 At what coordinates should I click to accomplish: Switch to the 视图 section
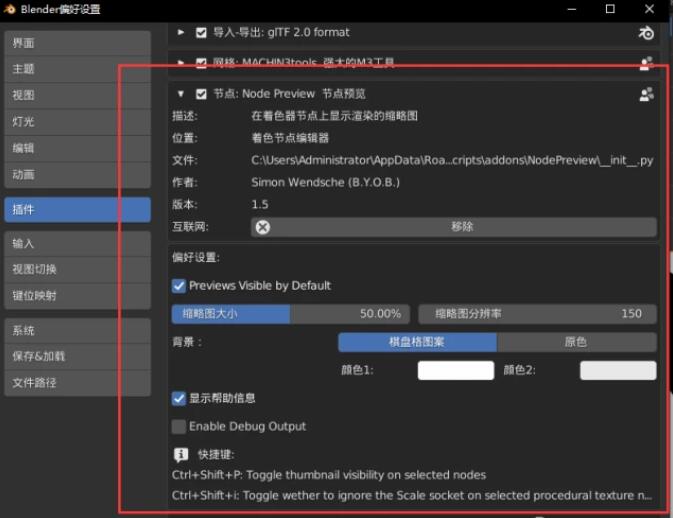click(x=78, y=95)
